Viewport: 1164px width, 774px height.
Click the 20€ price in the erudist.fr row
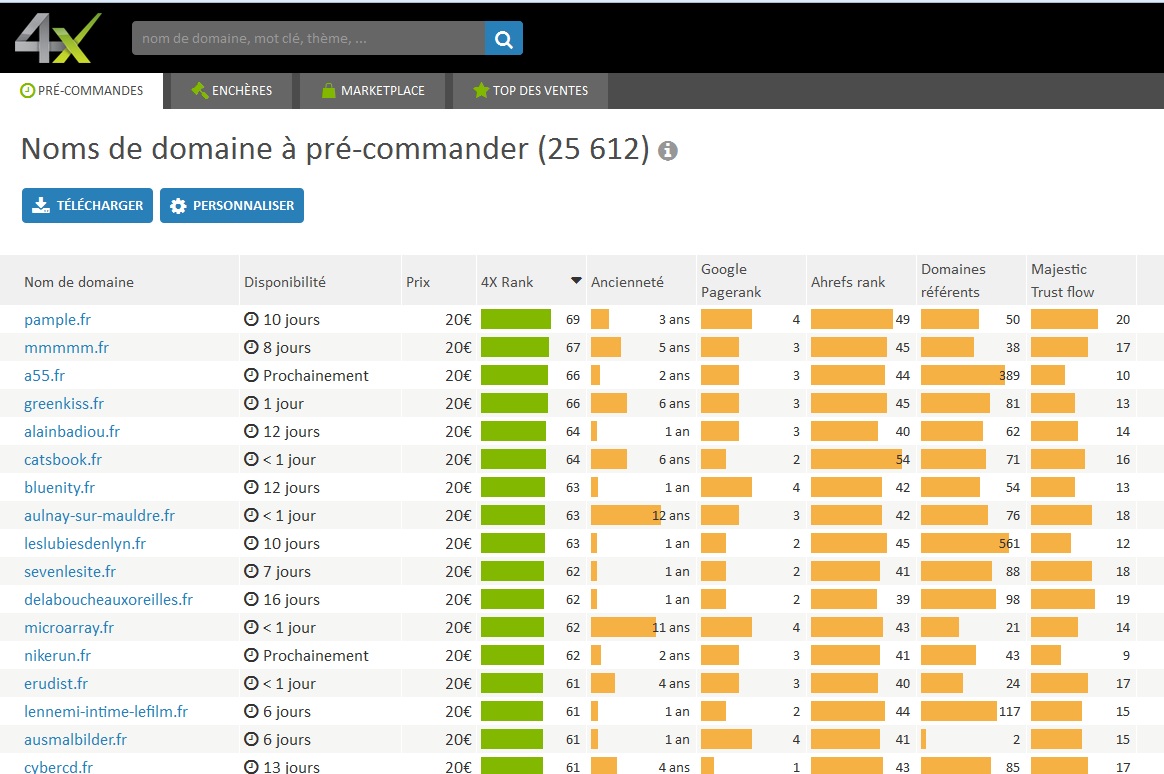tap(458, 683)
